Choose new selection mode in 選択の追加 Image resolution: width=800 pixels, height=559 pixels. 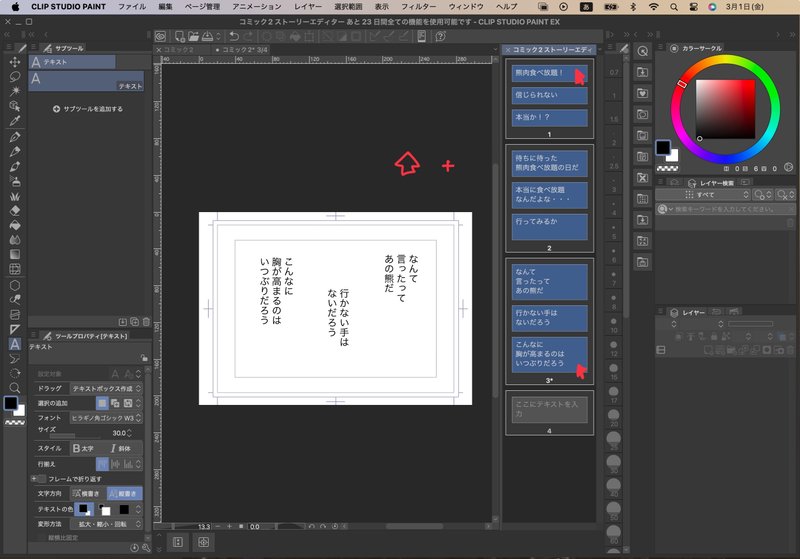[103, 403]
